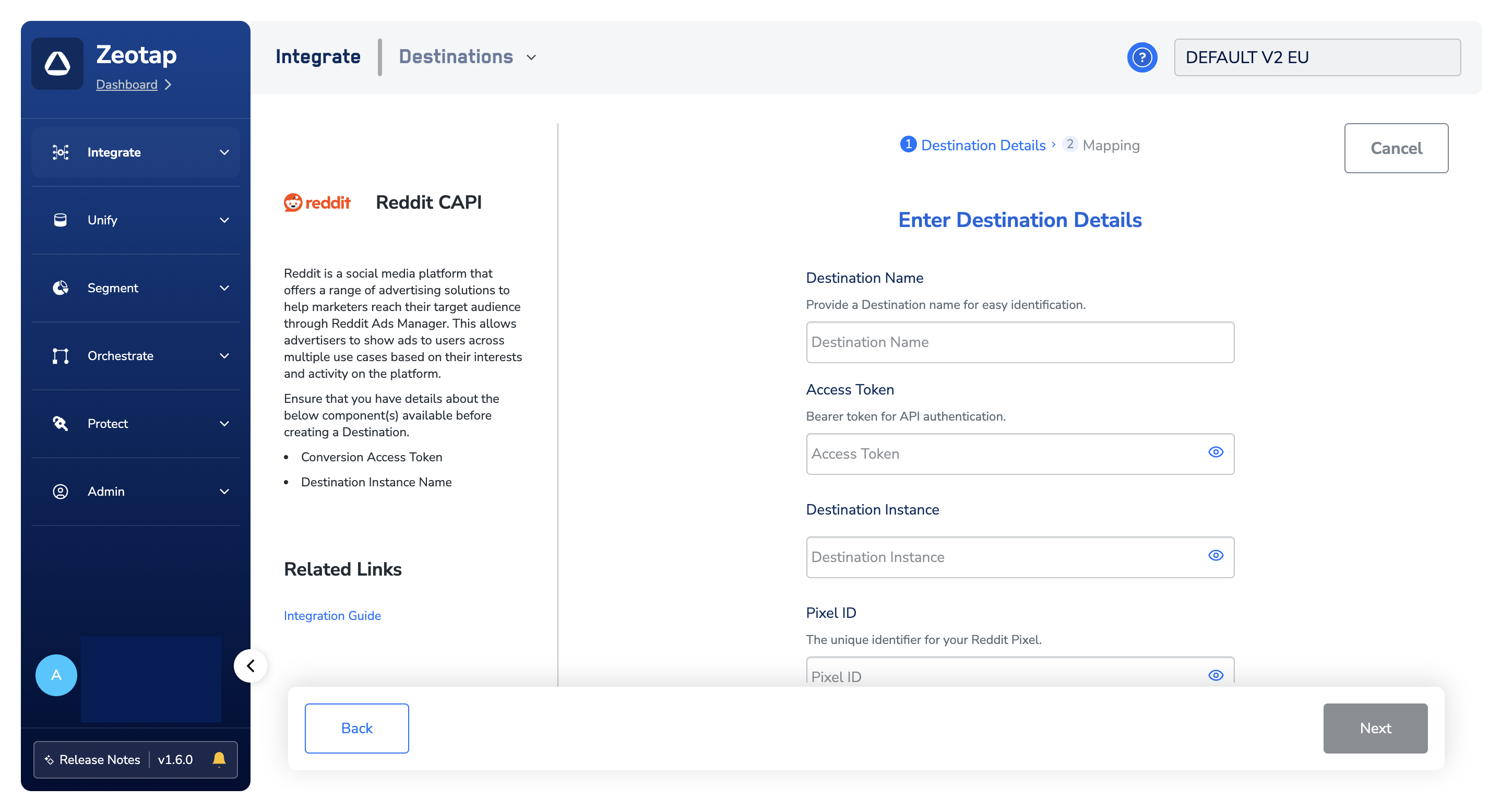Open the help question mark icon

coord(1141,57)
